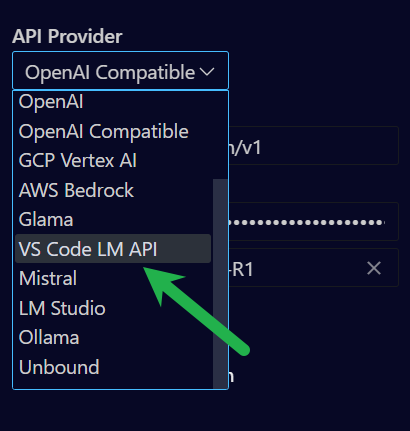Choose VS Code LM API option
Screen dimensions: 410x431
113,249
